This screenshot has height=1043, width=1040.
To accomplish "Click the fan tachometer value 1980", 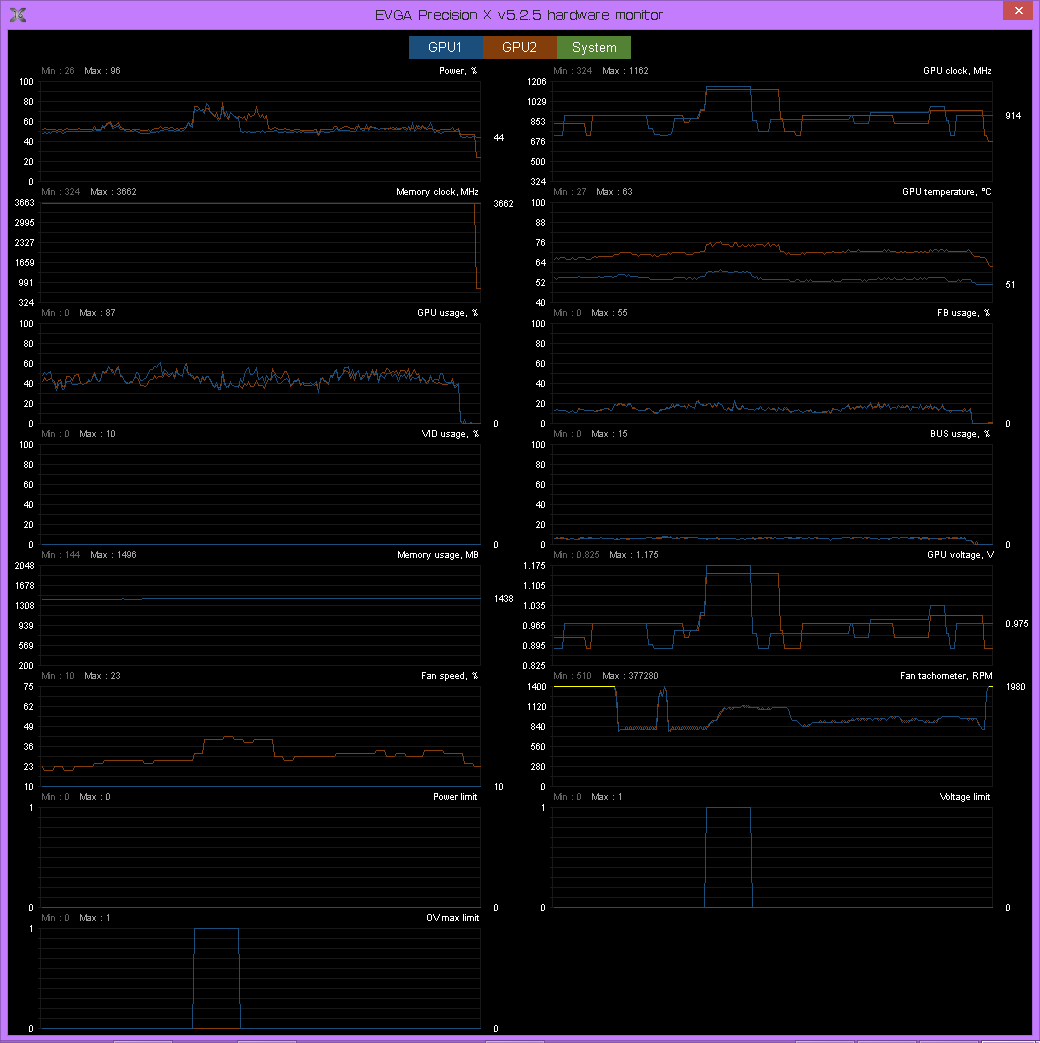I will point(1015,686).
